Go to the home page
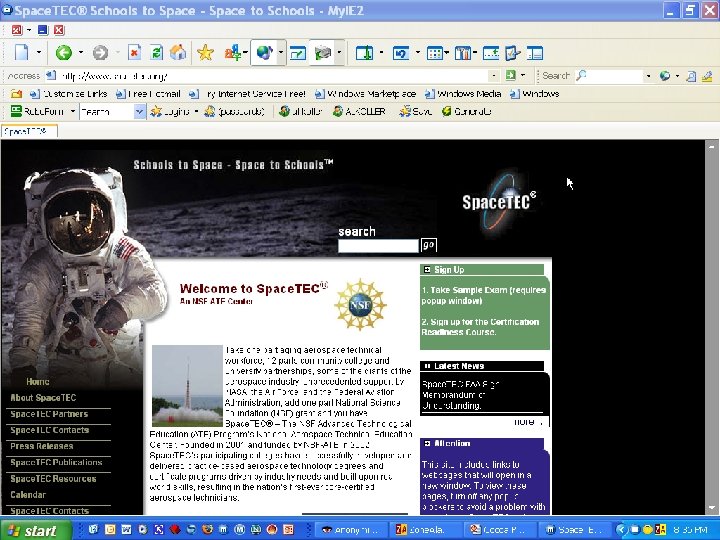 (178, 53)
